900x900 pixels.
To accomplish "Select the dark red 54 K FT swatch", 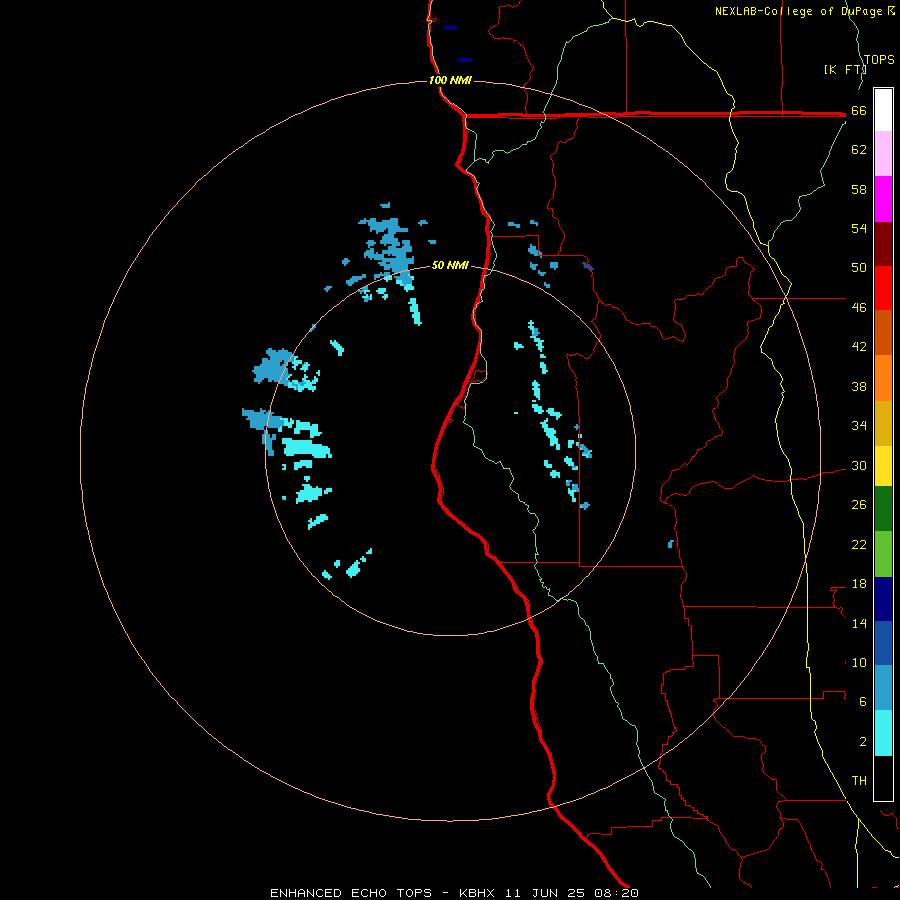I will [883, 243].
